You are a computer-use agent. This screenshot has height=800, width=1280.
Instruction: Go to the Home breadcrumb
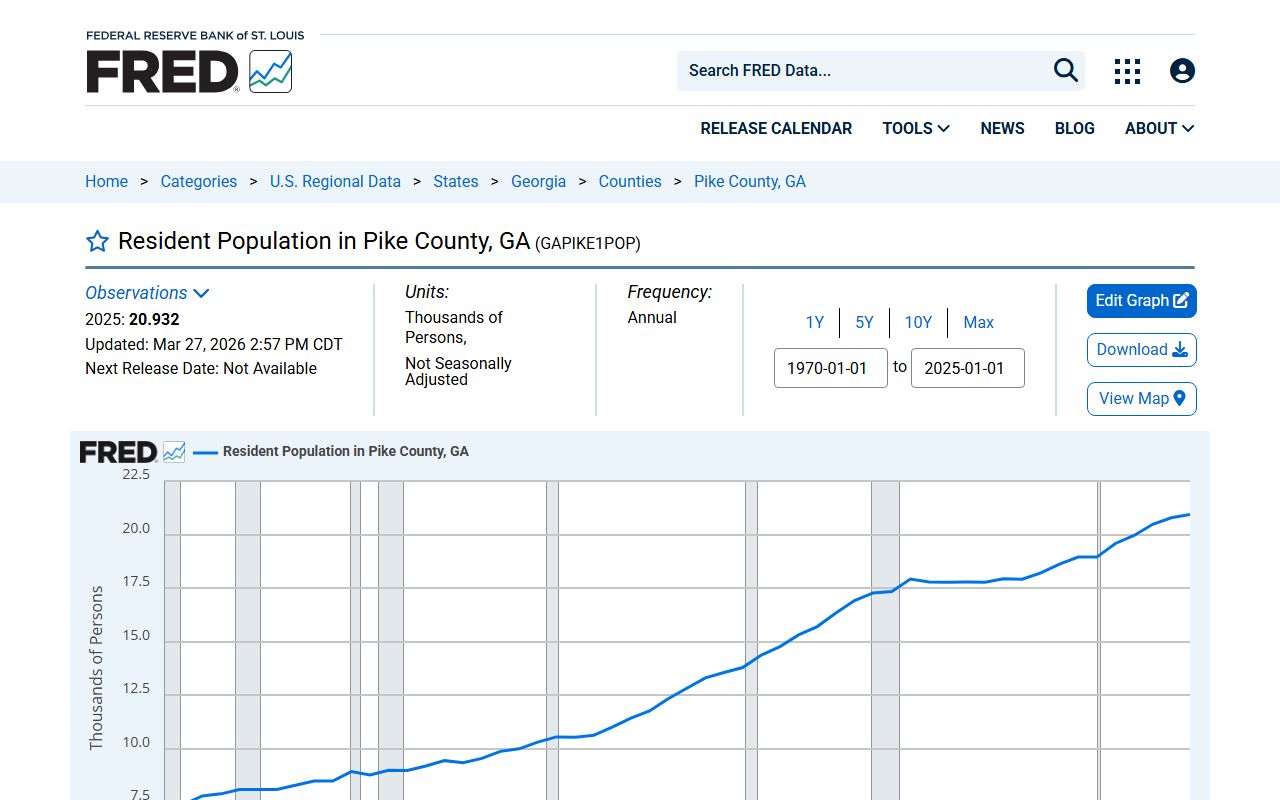(106, 181)
